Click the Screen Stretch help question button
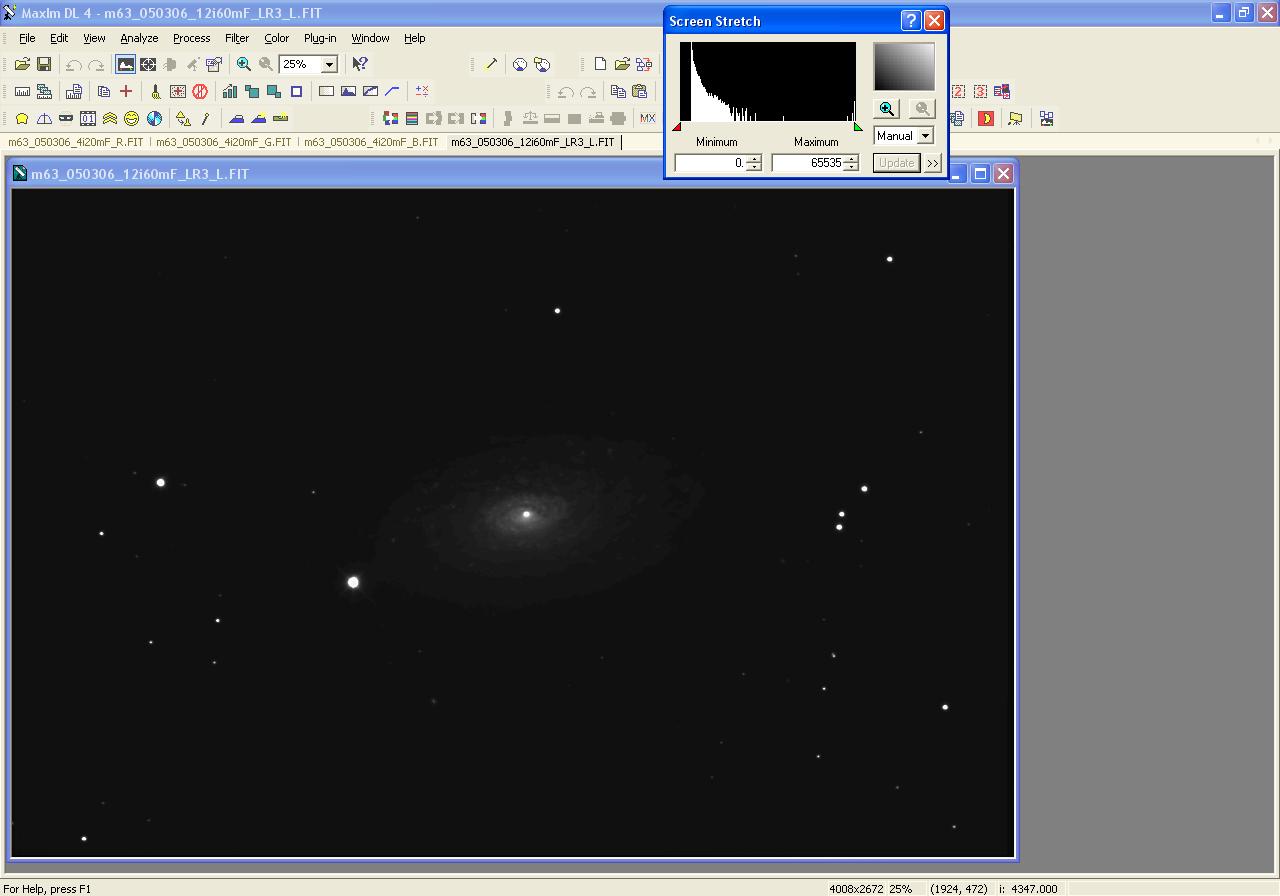 910,21
